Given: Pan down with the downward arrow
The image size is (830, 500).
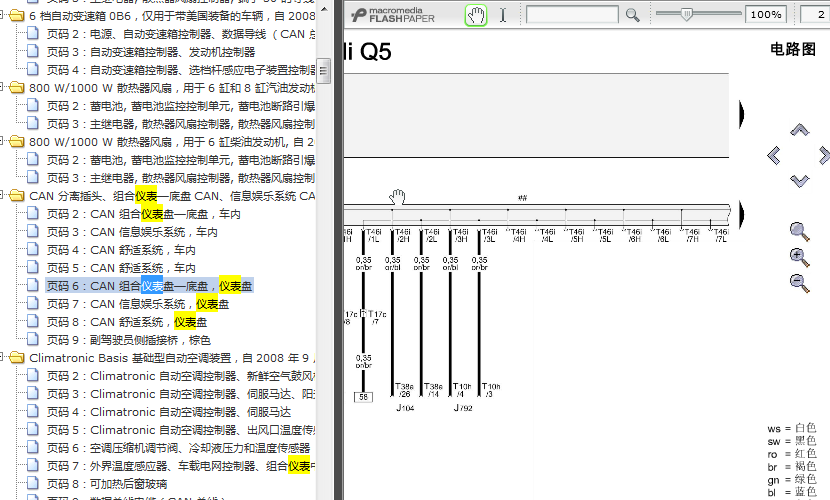Looking at the screenshot, I should click(x=800, y=181).
